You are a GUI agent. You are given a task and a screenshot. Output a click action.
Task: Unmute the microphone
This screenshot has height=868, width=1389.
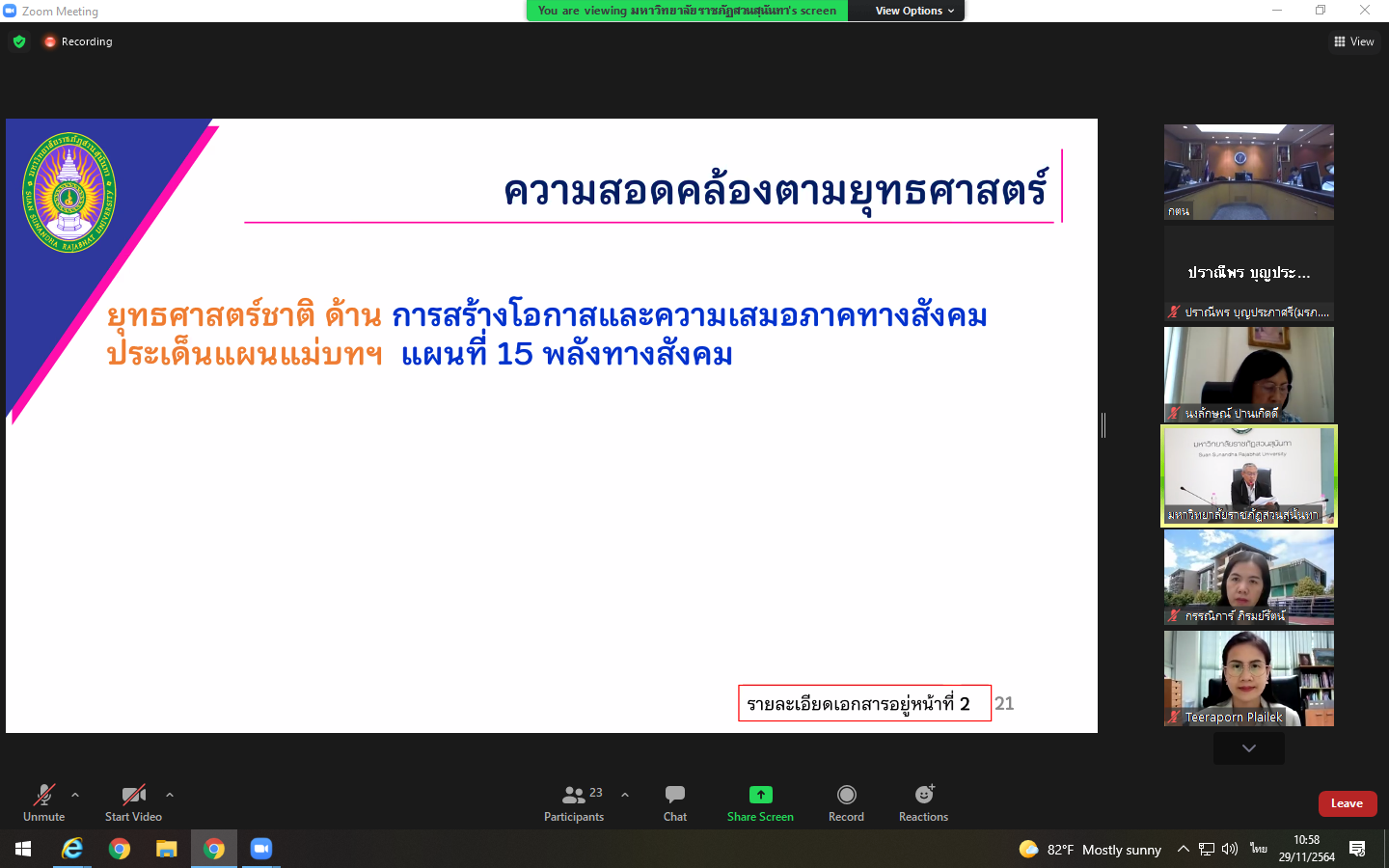tap(44, 802)
